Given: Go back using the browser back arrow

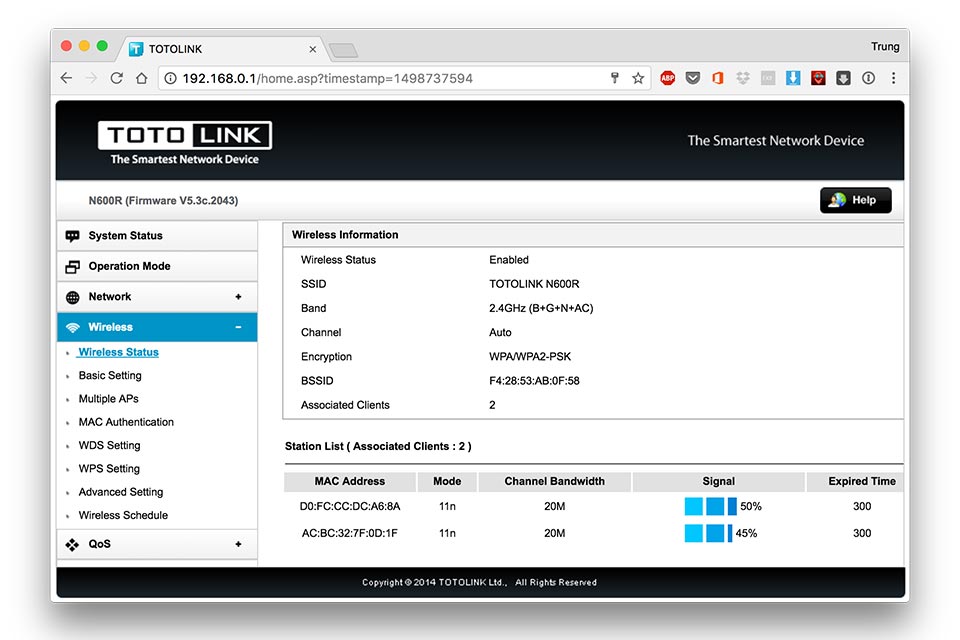Looking at the screenshot, I should [x=67, y=78].
